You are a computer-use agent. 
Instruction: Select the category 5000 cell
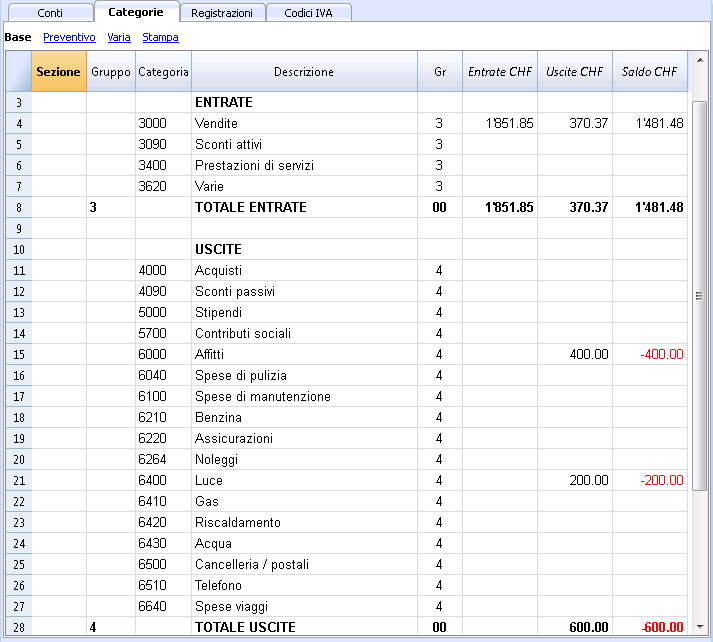coord(163,312)
